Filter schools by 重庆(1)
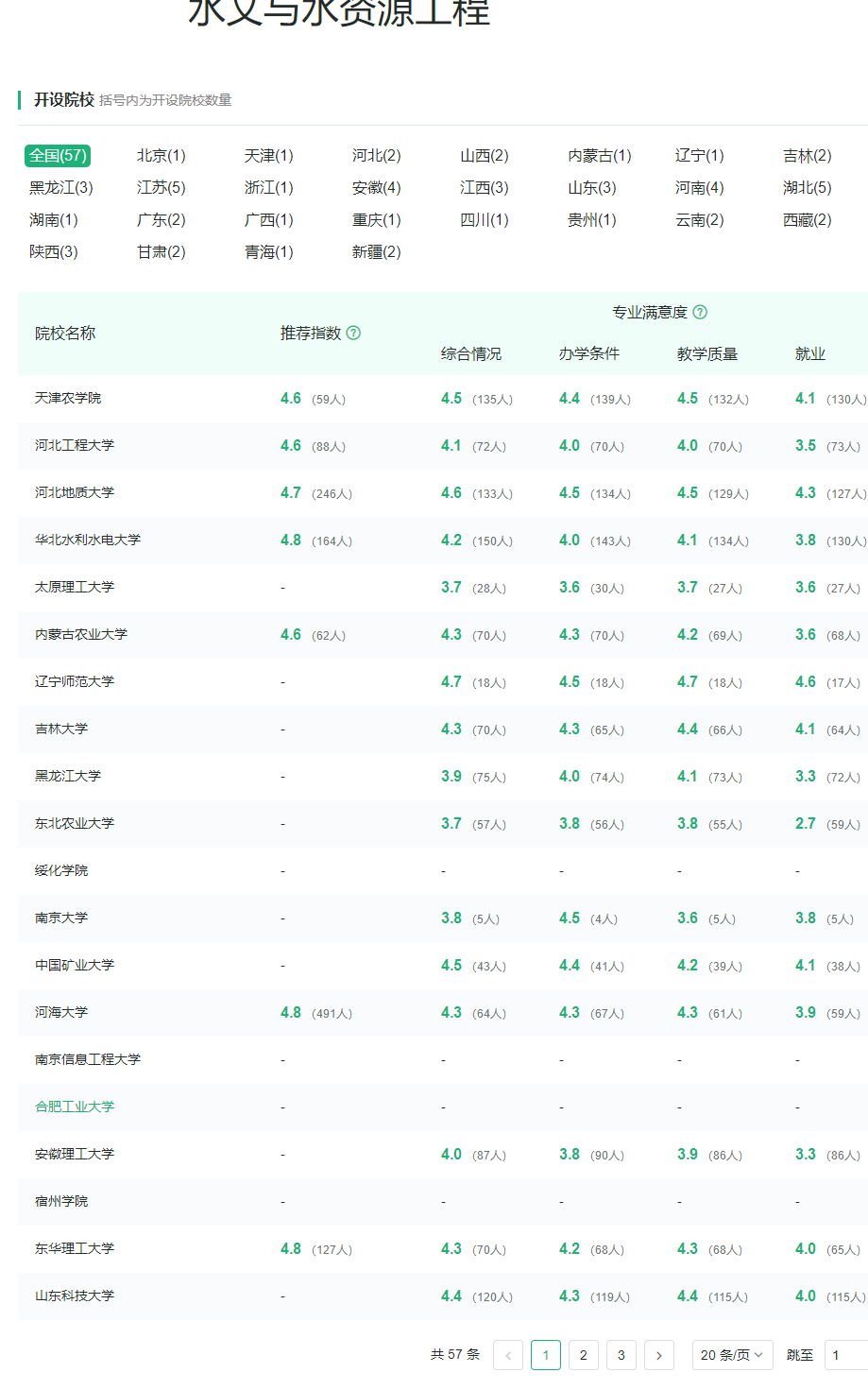868x1390 pixels. click(x=377, y=219)
